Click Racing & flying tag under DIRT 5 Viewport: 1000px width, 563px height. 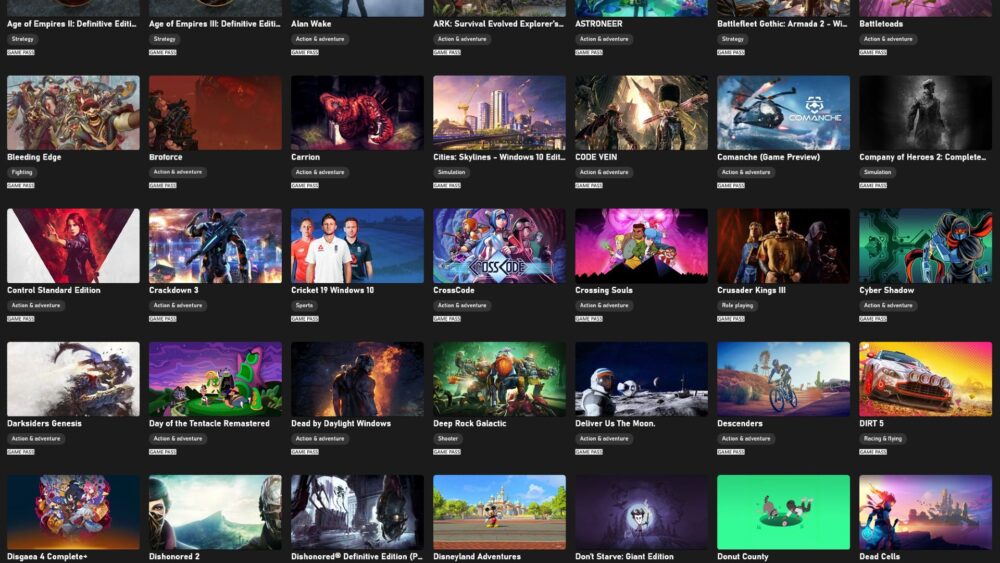[x=883, y=439]
